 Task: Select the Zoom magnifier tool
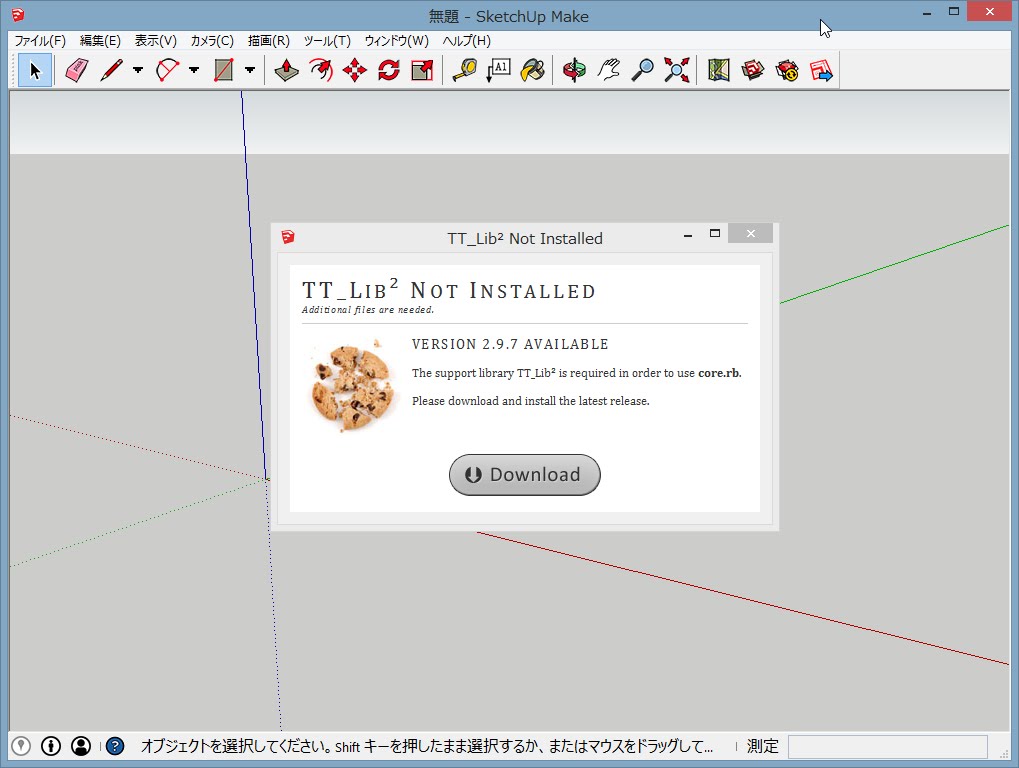click(643, 70)
